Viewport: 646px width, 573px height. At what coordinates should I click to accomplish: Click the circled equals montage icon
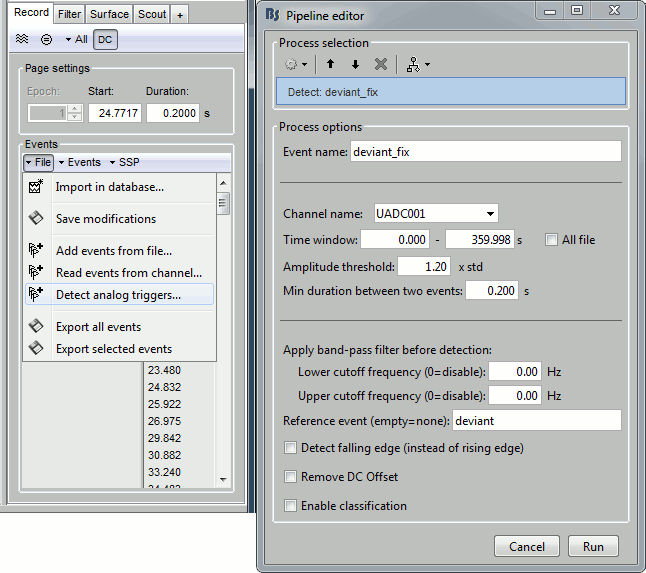click(47, 39)
